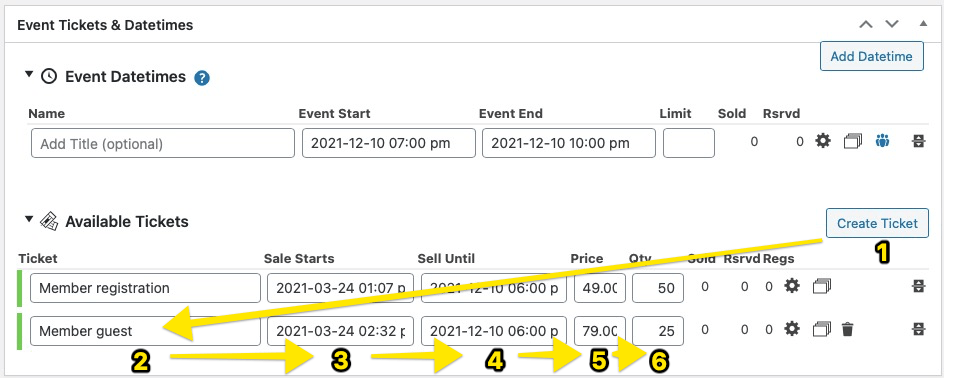Edit Sale Starts for Member registration
964x378 pixels.
[x=341, y=288]
